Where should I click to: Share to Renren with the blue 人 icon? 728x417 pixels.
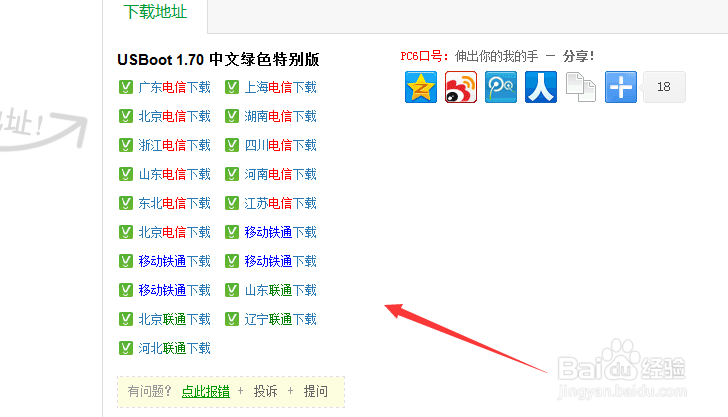[540, 87]
